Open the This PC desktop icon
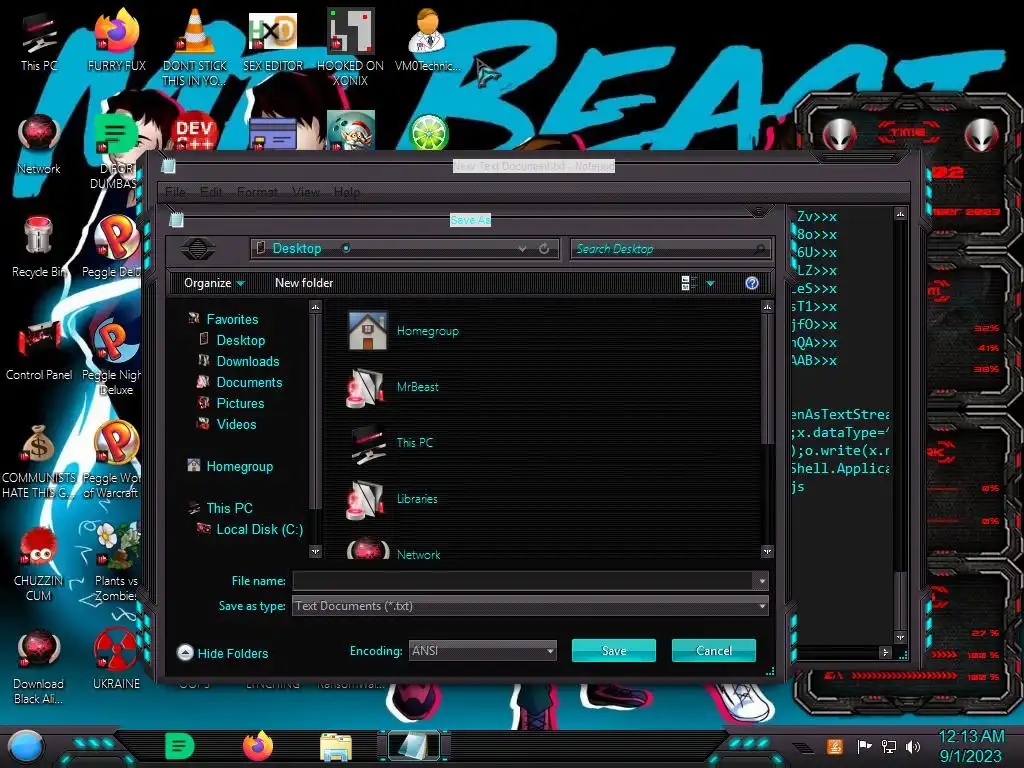The height and width of the screenshot is (768, 1024). pos(39,42)
